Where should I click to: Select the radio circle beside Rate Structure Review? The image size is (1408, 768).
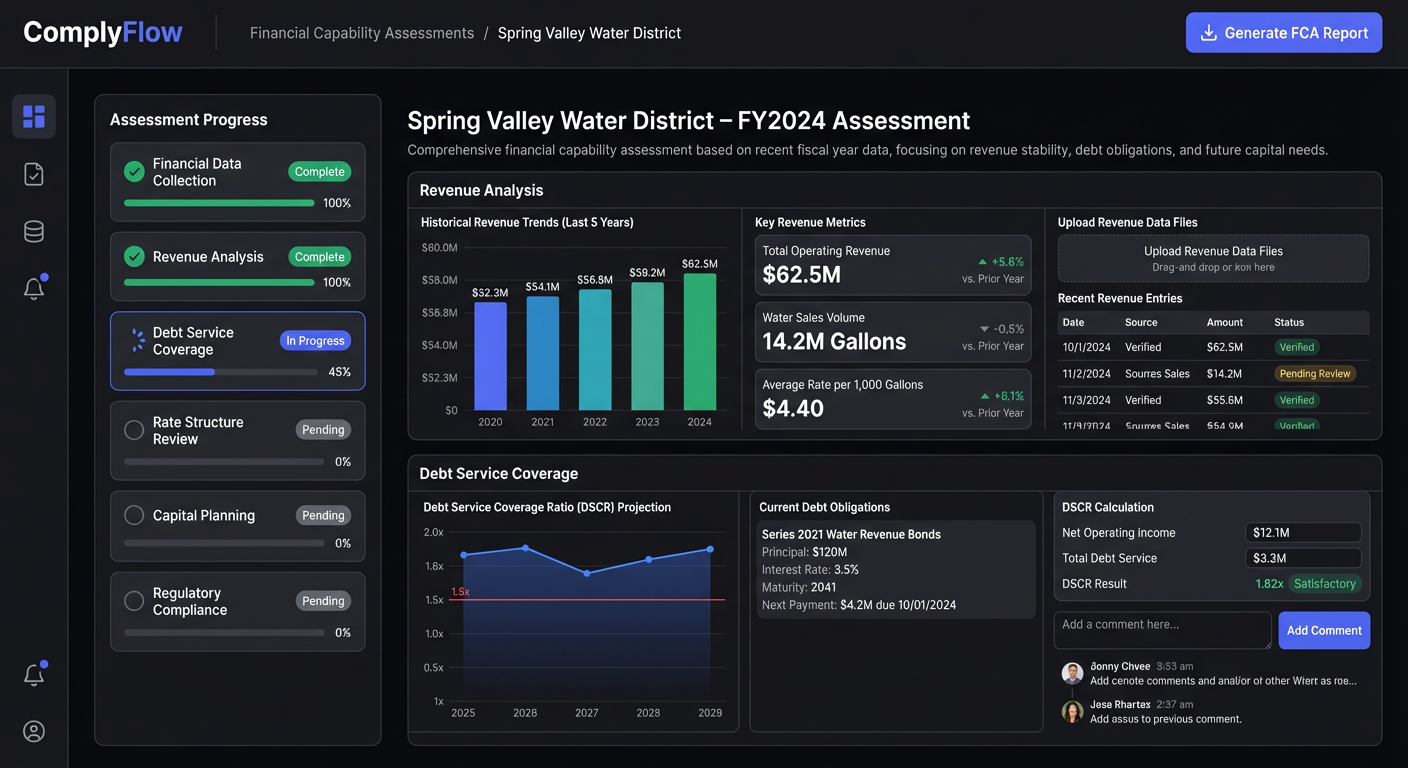point(134,430)
